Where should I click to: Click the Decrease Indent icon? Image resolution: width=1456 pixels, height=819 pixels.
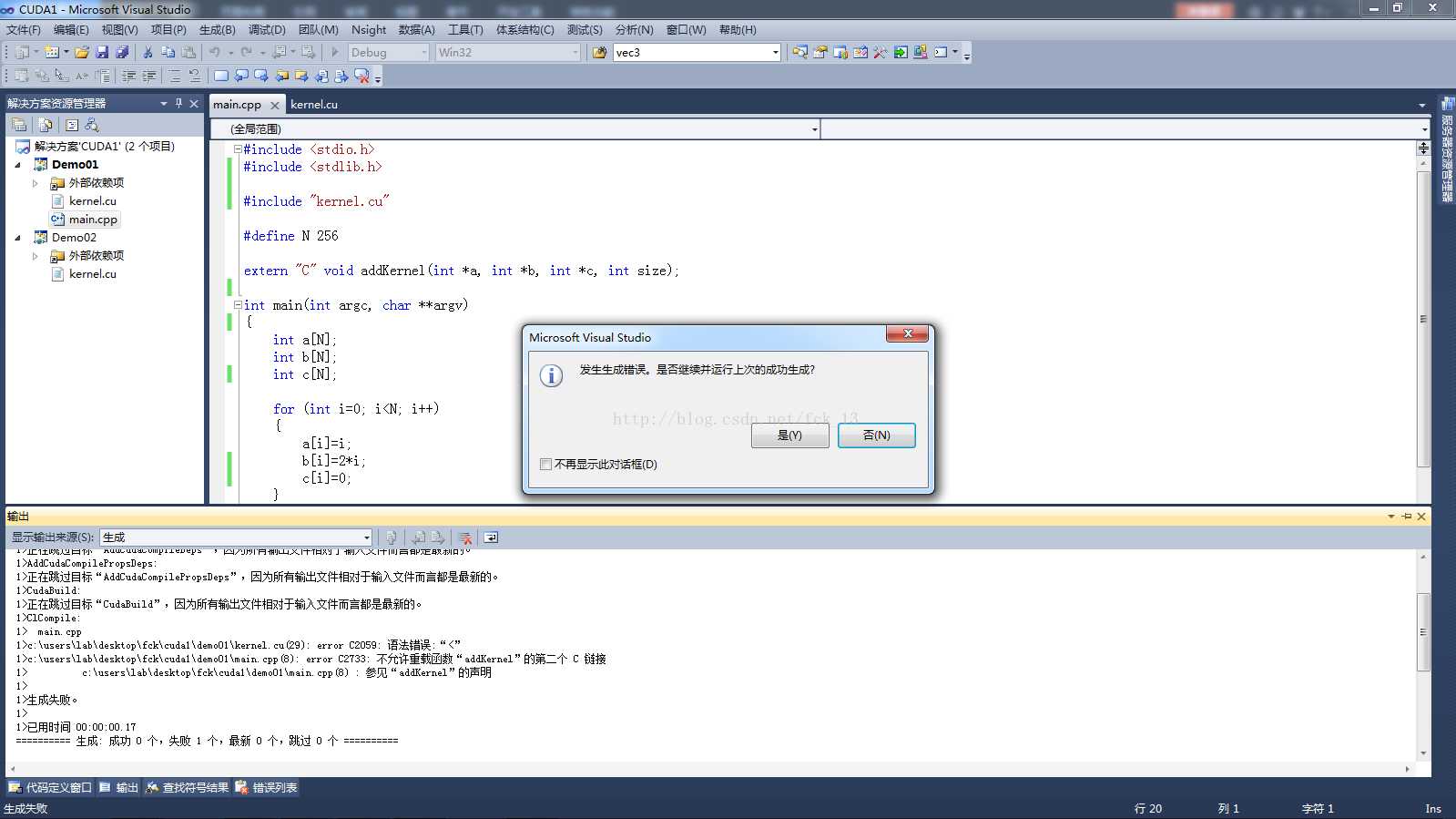coord(128,77)
